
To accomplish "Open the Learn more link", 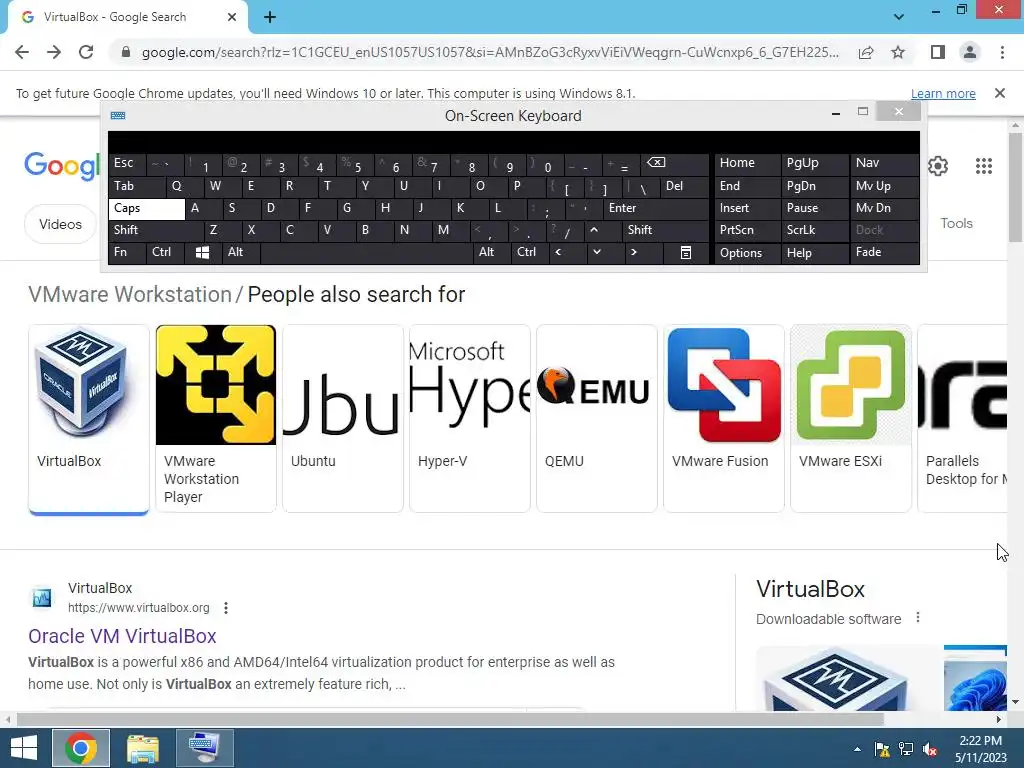I will point(943,93).
